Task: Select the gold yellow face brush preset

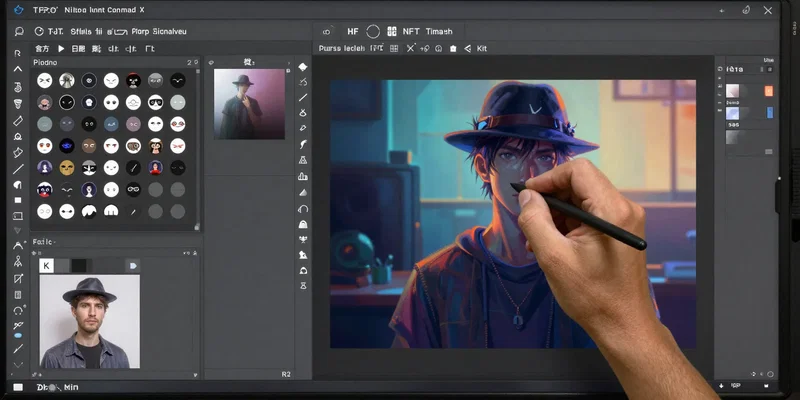Action: 67,168
